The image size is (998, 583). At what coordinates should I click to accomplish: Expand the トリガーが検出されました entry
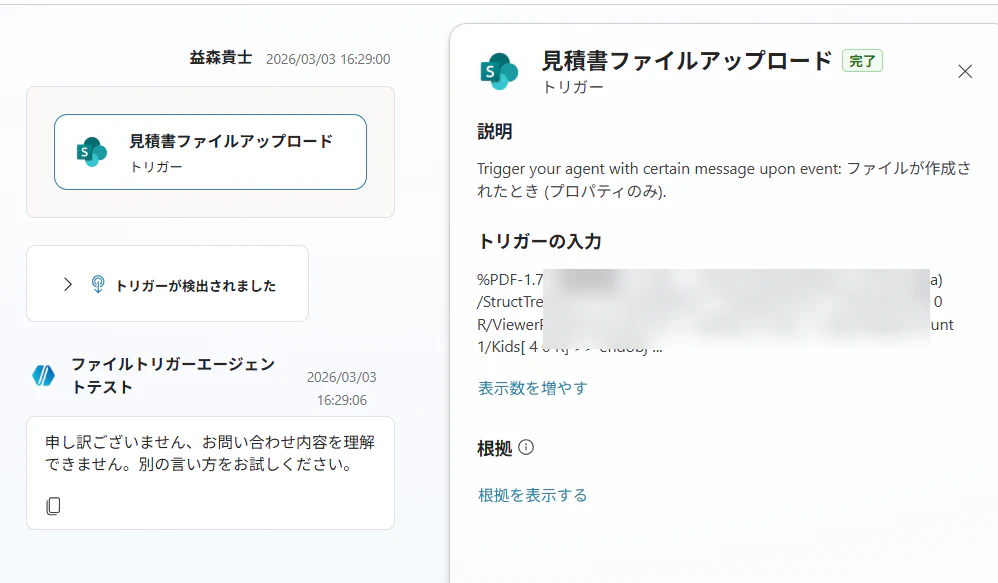pos(68,284)
